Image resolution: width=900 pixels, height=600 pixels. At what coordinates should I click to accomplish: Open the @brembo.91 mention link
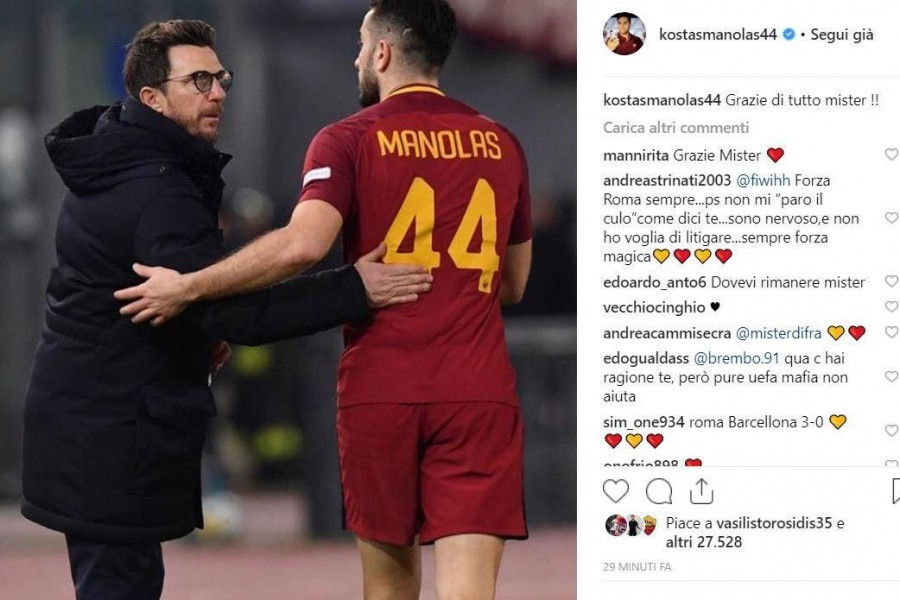(736, 358)
